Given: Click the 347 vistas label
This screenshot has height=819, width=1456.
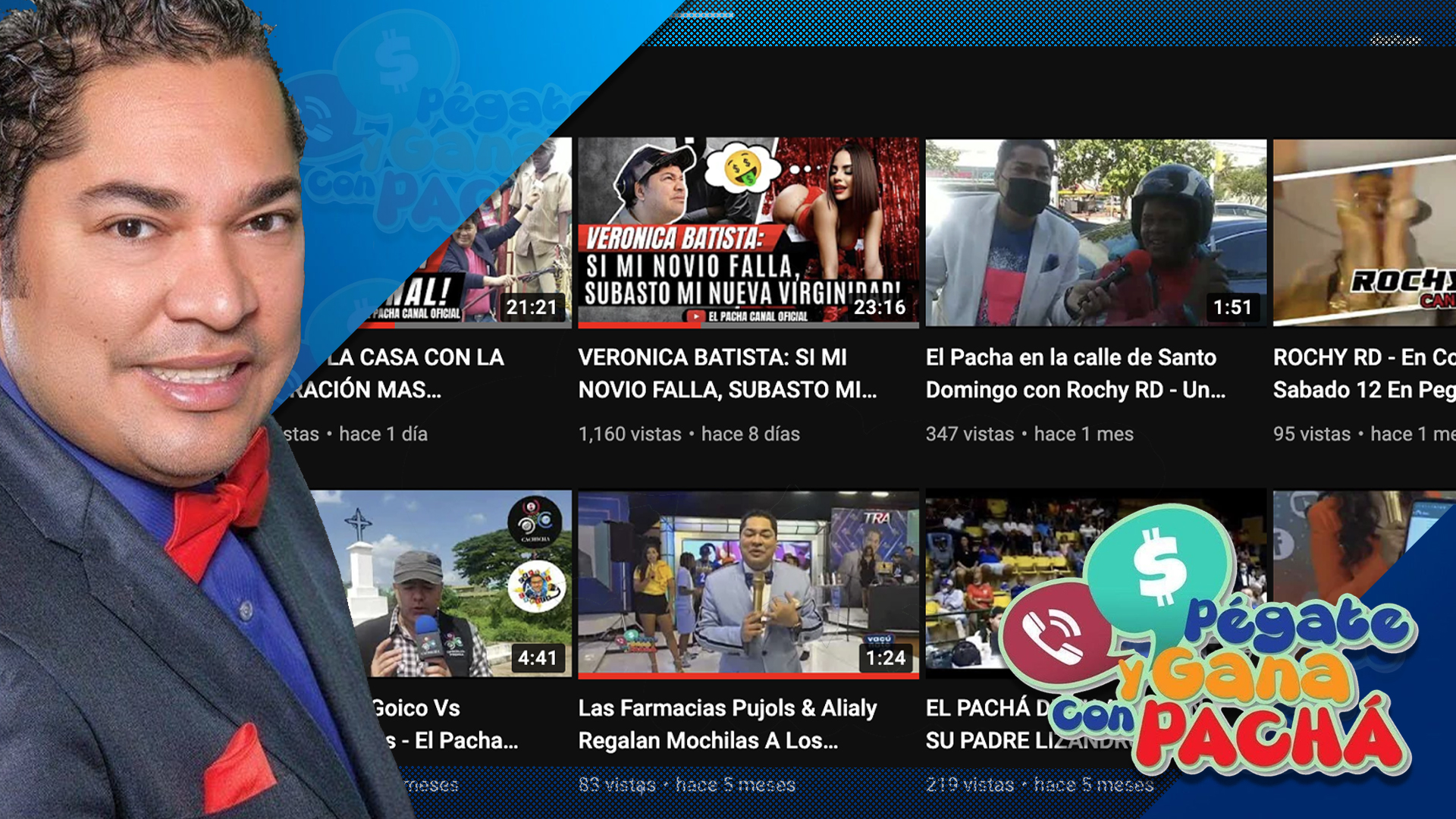Looking at the screenshot, I should 969,435.
